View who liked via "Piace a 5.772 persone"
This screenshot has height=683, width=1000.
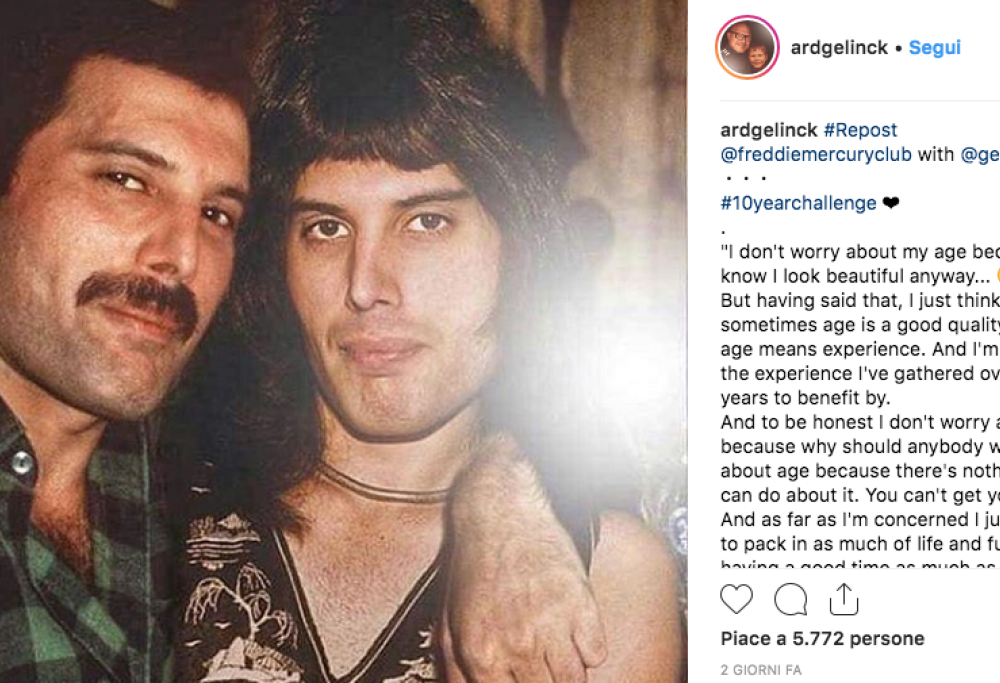coord(822,638)
